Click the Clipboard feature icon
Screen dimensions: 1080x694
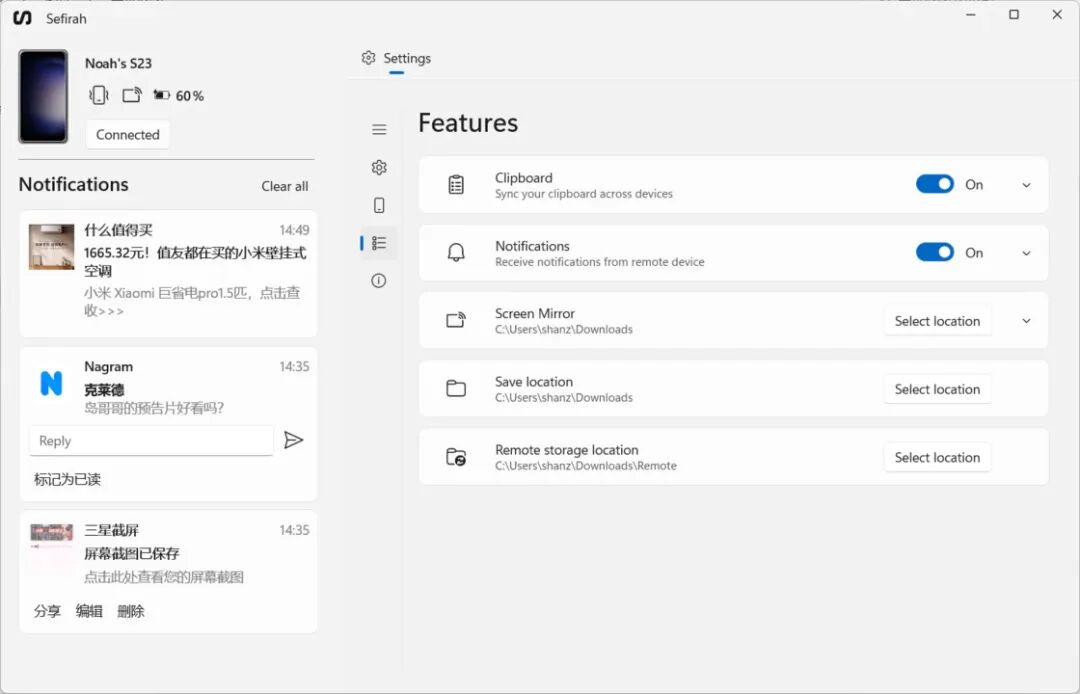pyautogui.click(x=456, y=185)
